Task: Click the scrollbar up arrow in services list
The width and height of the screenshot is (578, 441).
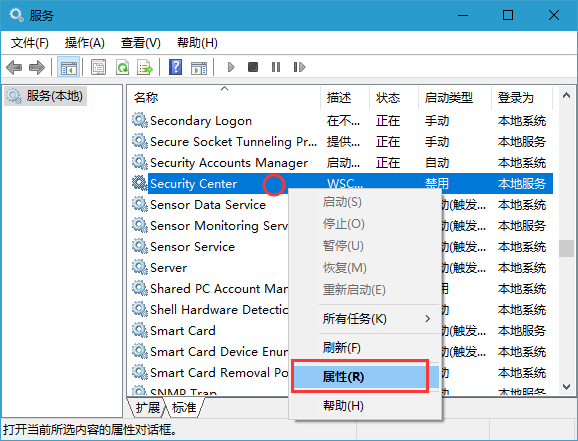Action: tap(566, 96)
